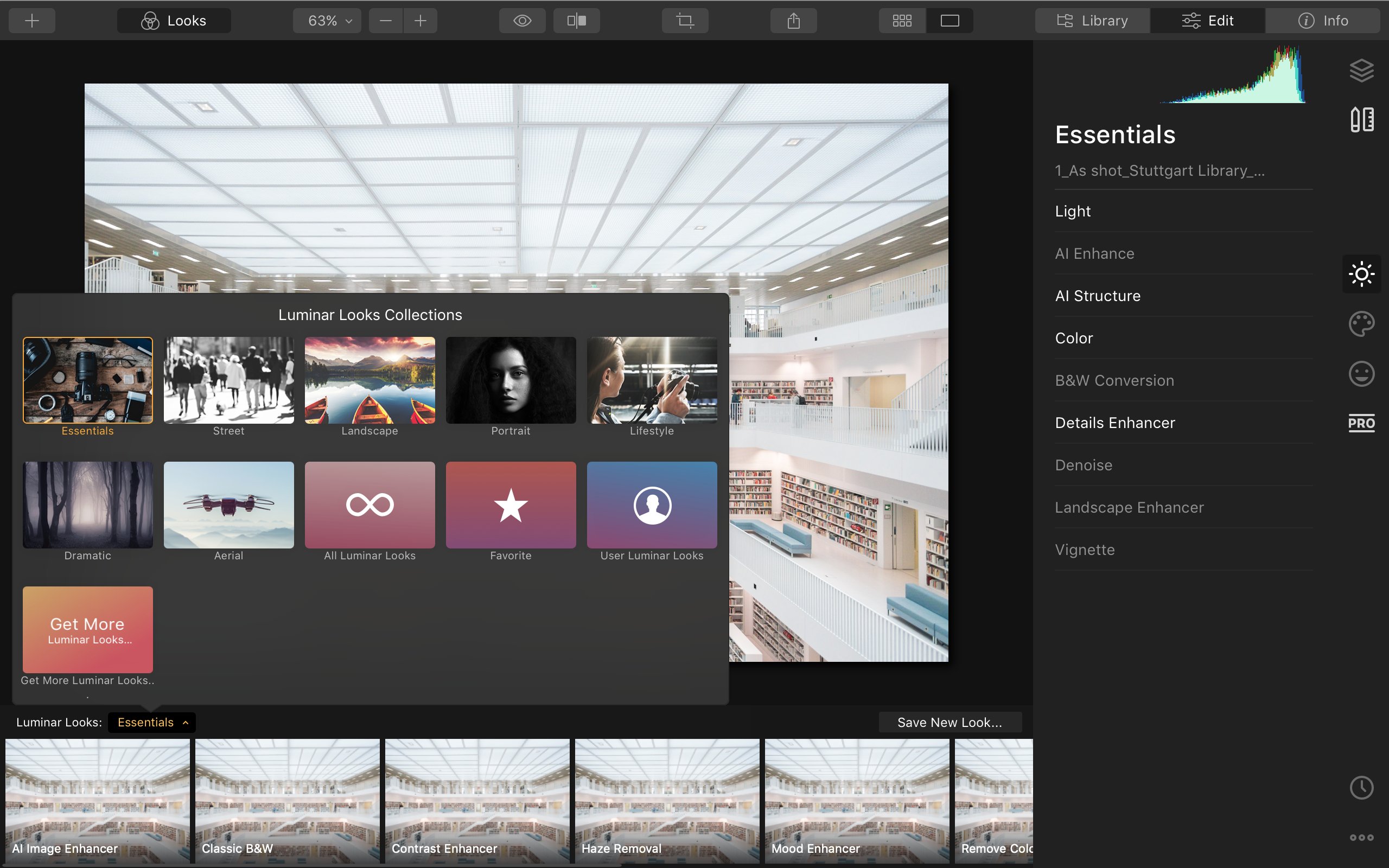
Task: Click Get More Luminar Looks tile
Action: point(88,629)
